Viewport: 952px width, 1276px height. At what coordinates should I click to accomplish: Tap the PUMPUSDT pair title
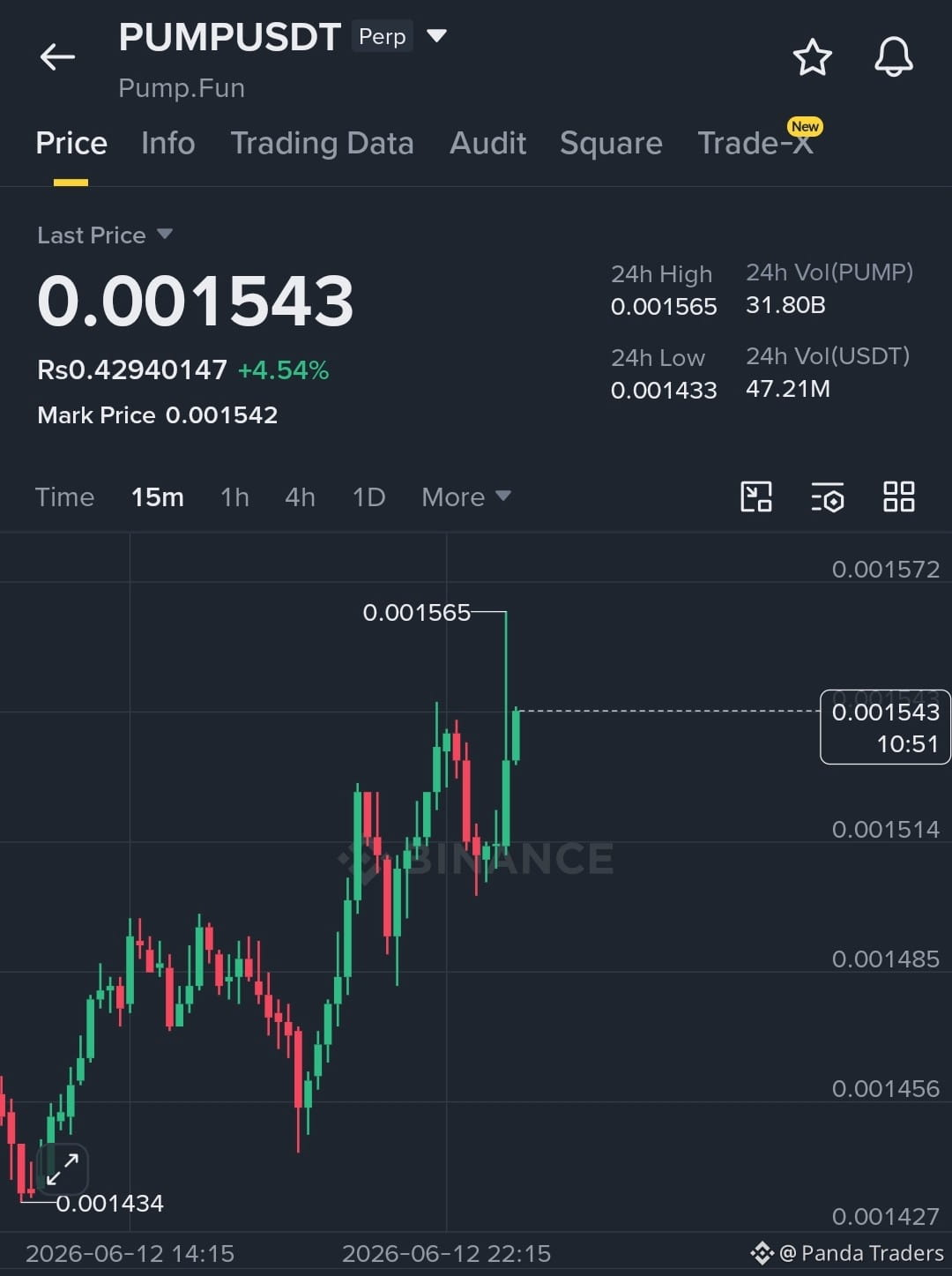[230, 37]
